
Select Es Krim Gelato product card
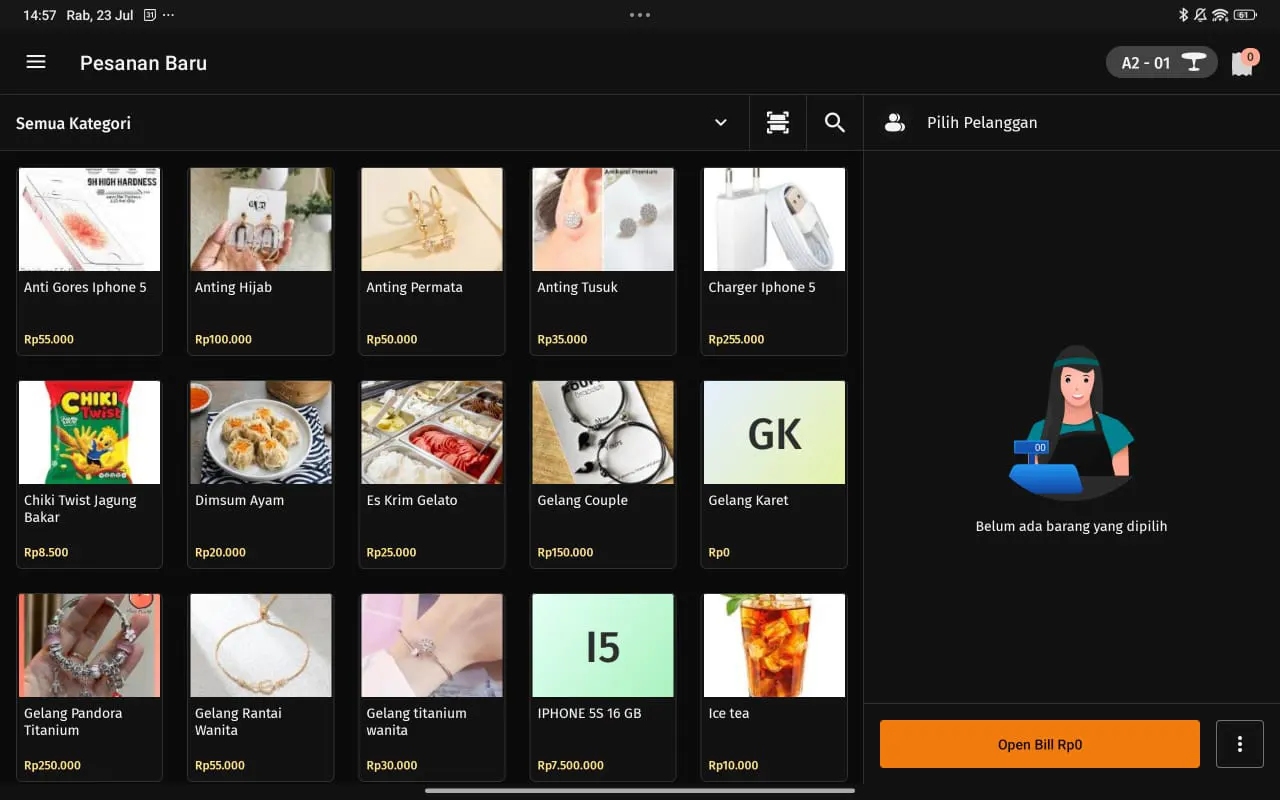click(x=431, y=473)
